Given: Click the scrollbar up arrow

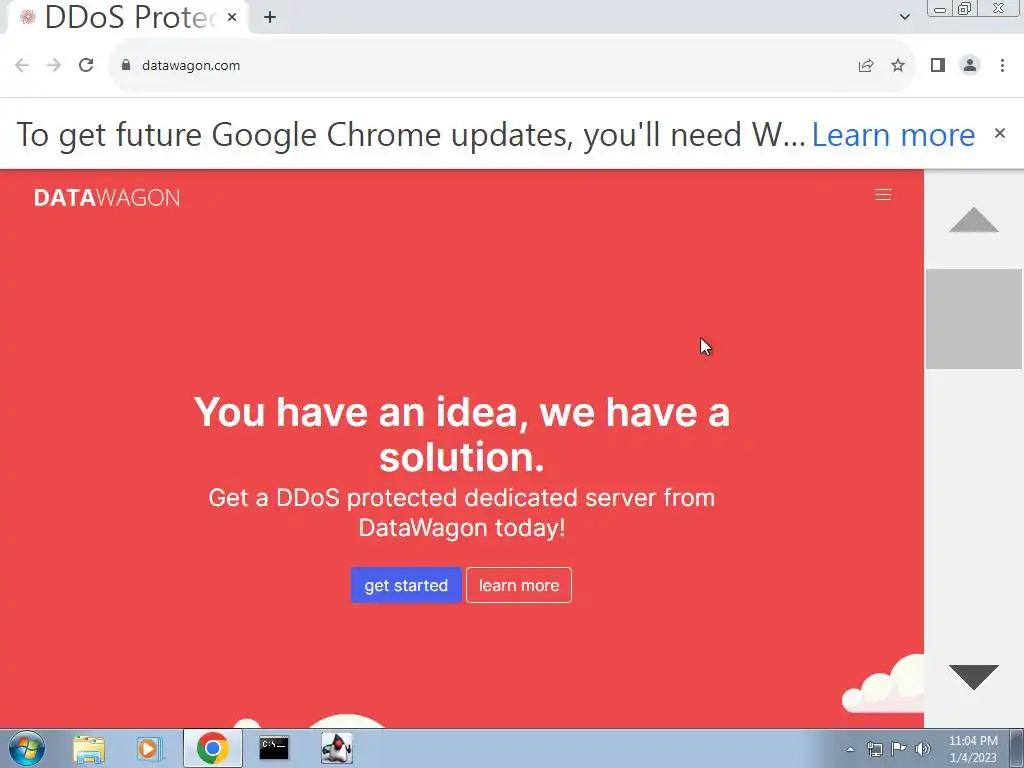Looking at the screenshot, I should coord(974,220).
